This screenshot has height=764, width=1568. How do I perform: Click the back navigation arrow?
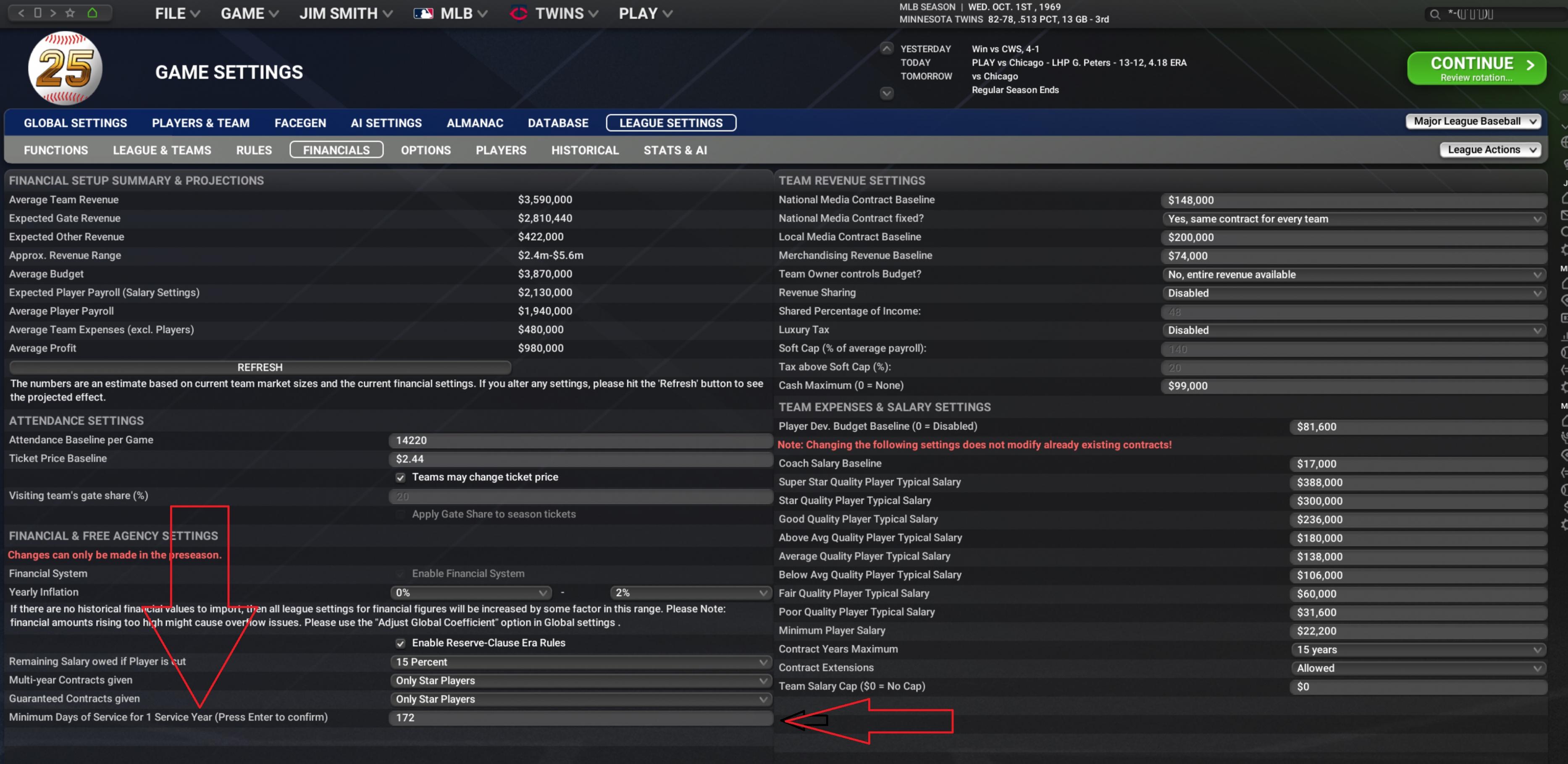[x=21, y=13]
